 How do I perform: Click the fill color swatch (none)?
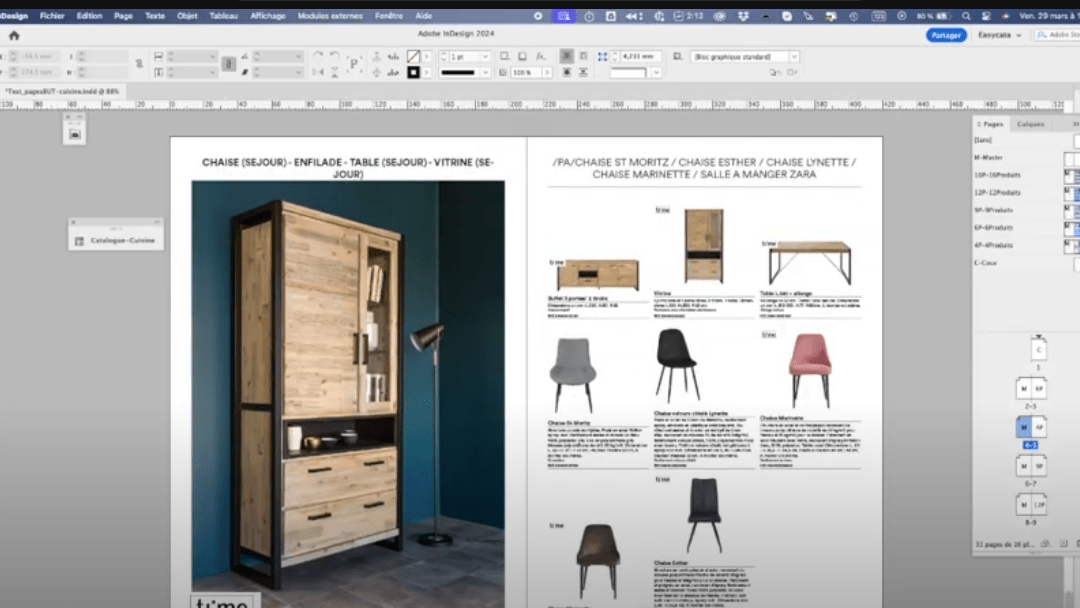point(413,56)
